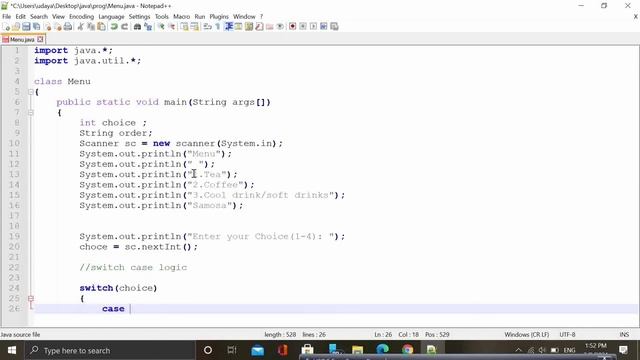Start macro recording with red button

pyautogui.click(x=292, y=27)
